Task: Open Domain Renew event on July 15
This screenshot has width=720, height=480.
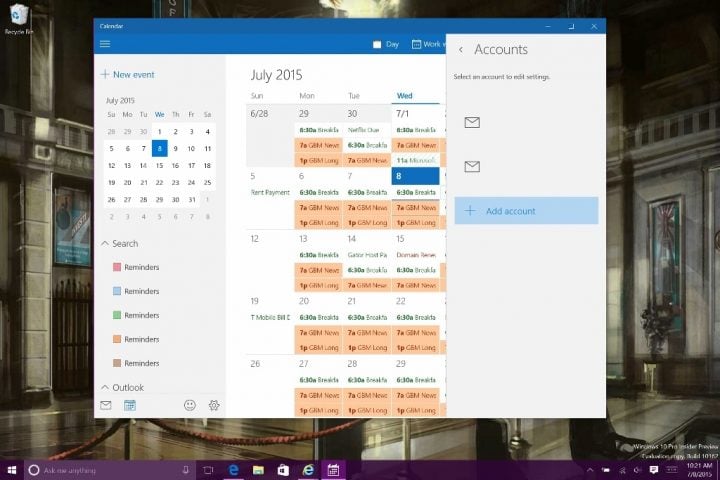Action: (x=416, y=255)
